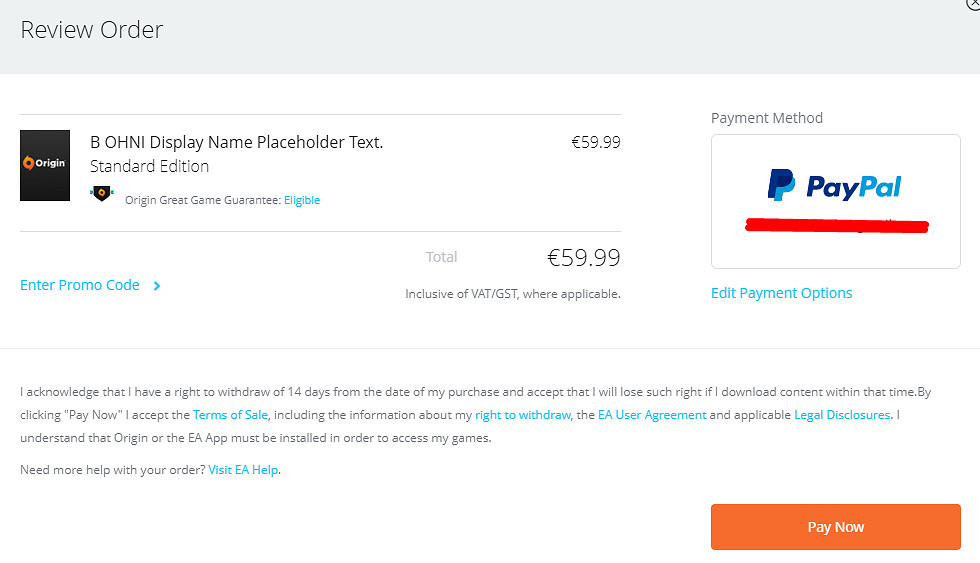Open Edit Payment Options
Viewport: 980px width, 563px height.
pyautogui.click(x=781, y=293)
